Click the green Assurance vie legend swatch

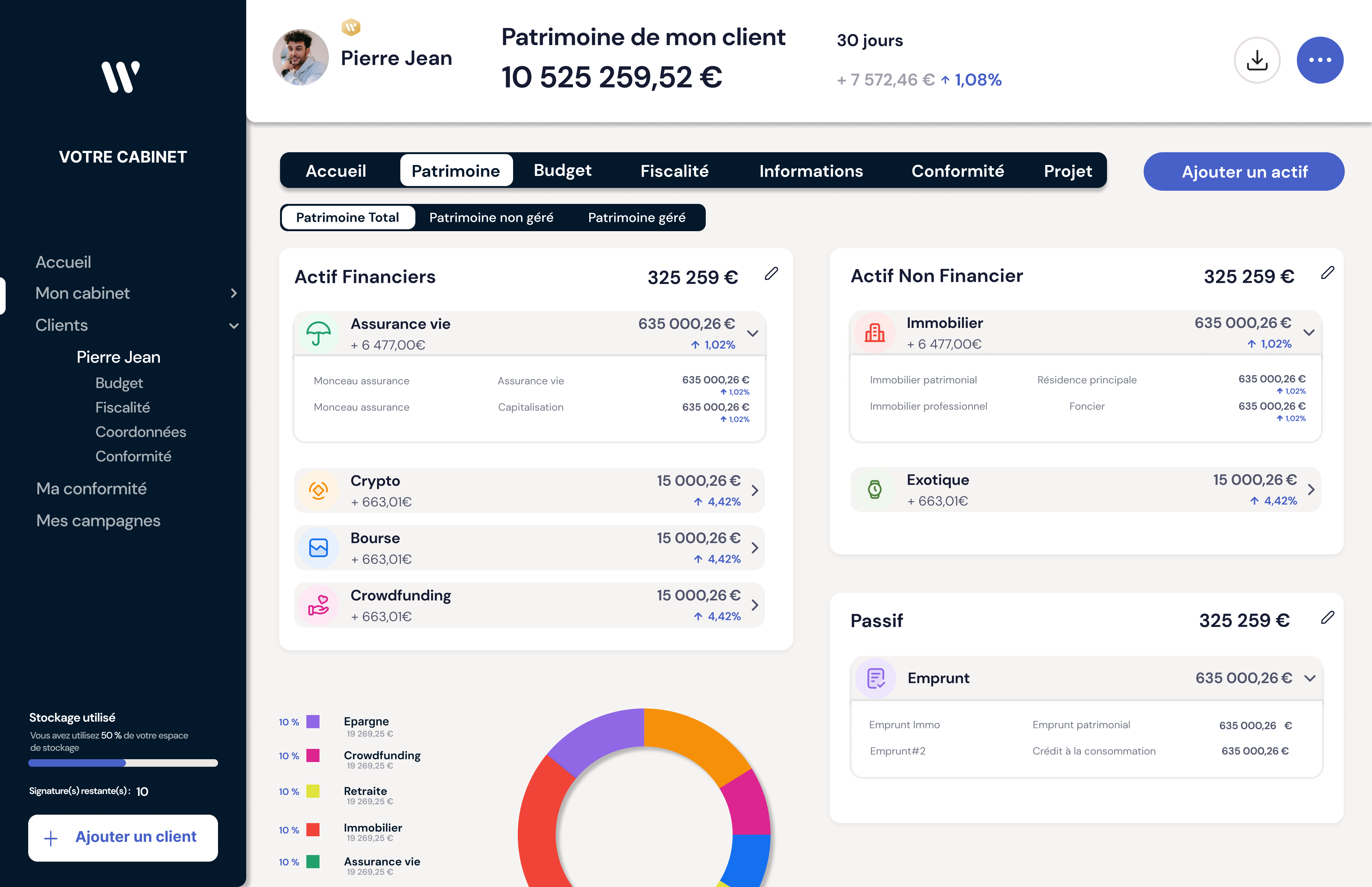pyautogui.click(x=313, y=862)
